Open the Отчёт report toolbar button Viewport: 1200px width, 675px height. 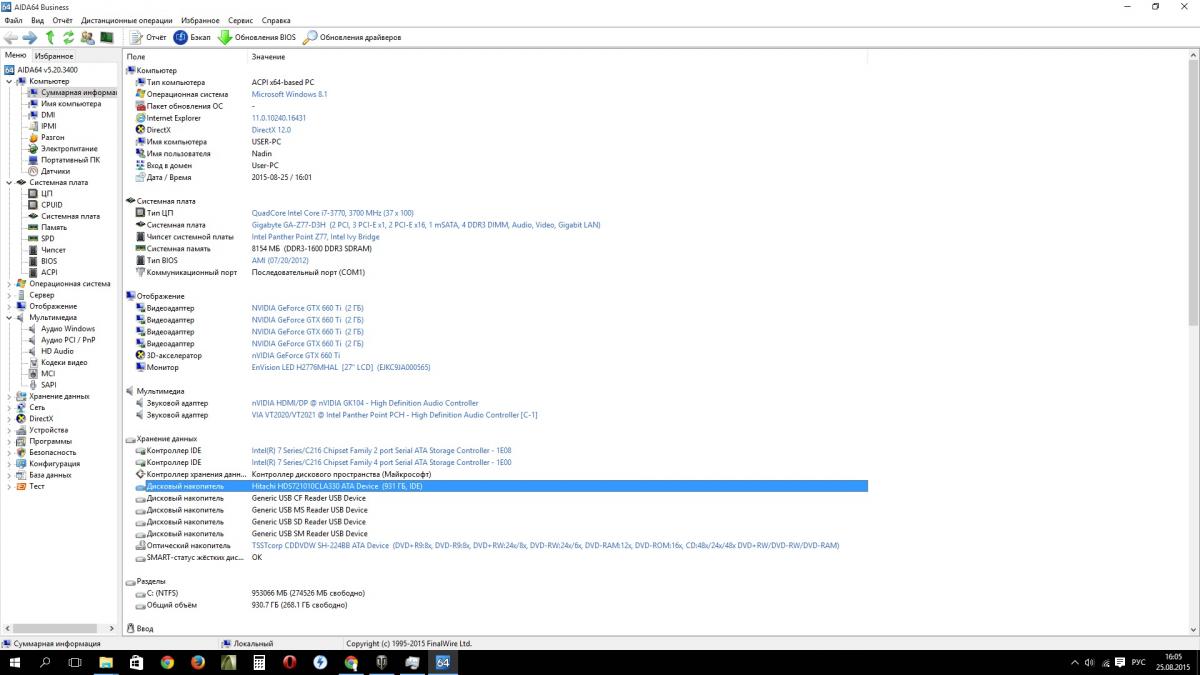(148, 37)
